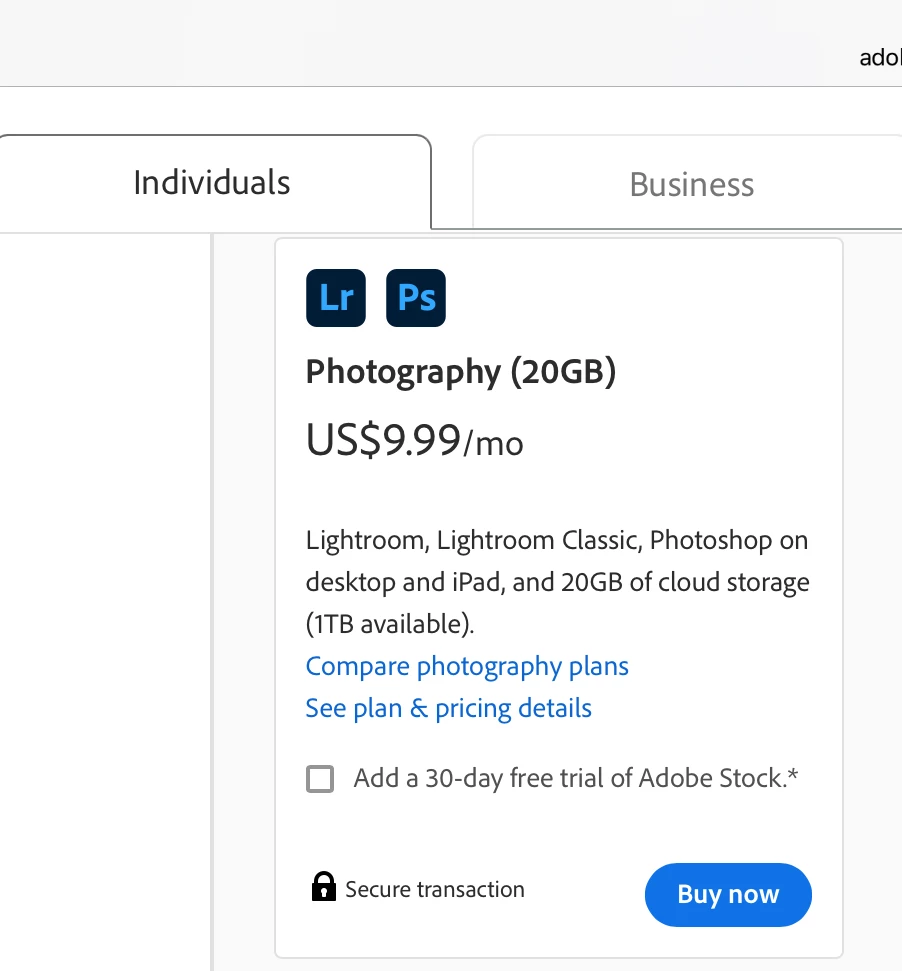The image size is (902, 971).
Task: Enable the Adobe Stock free trial checkbox
Action: [320, 778]
